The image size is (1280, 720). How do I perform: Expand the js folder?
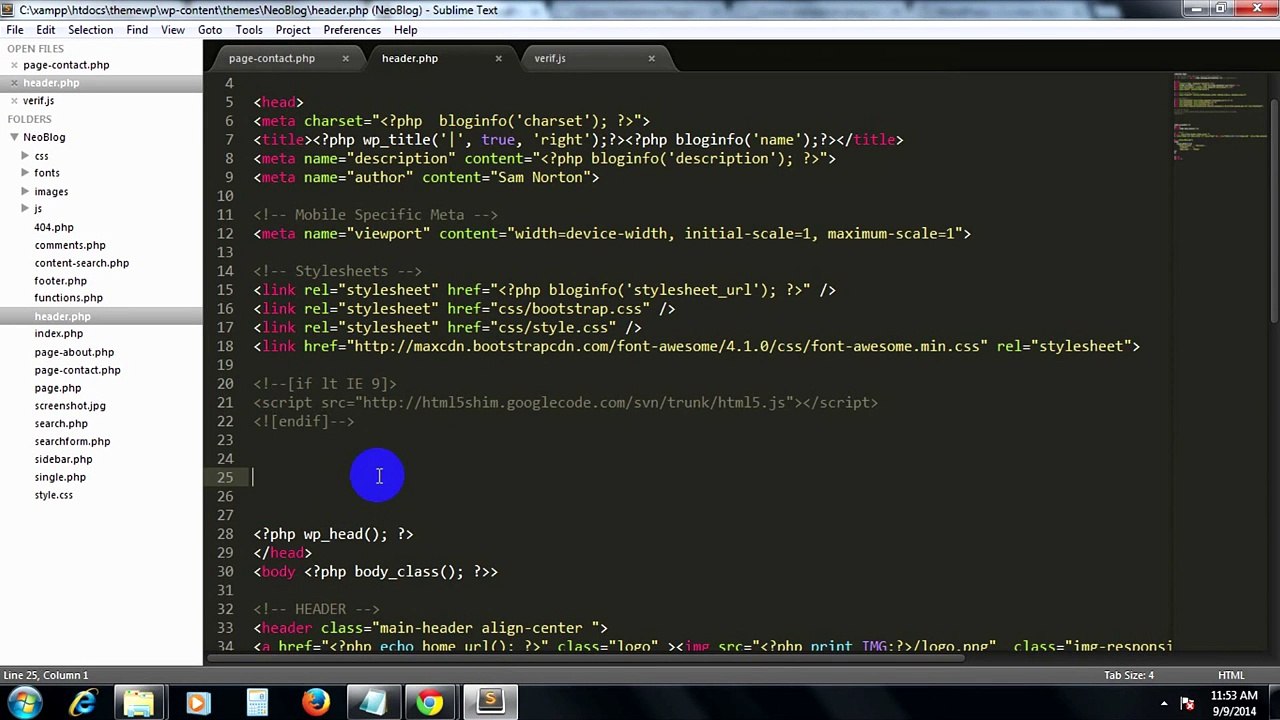(25, 208)
